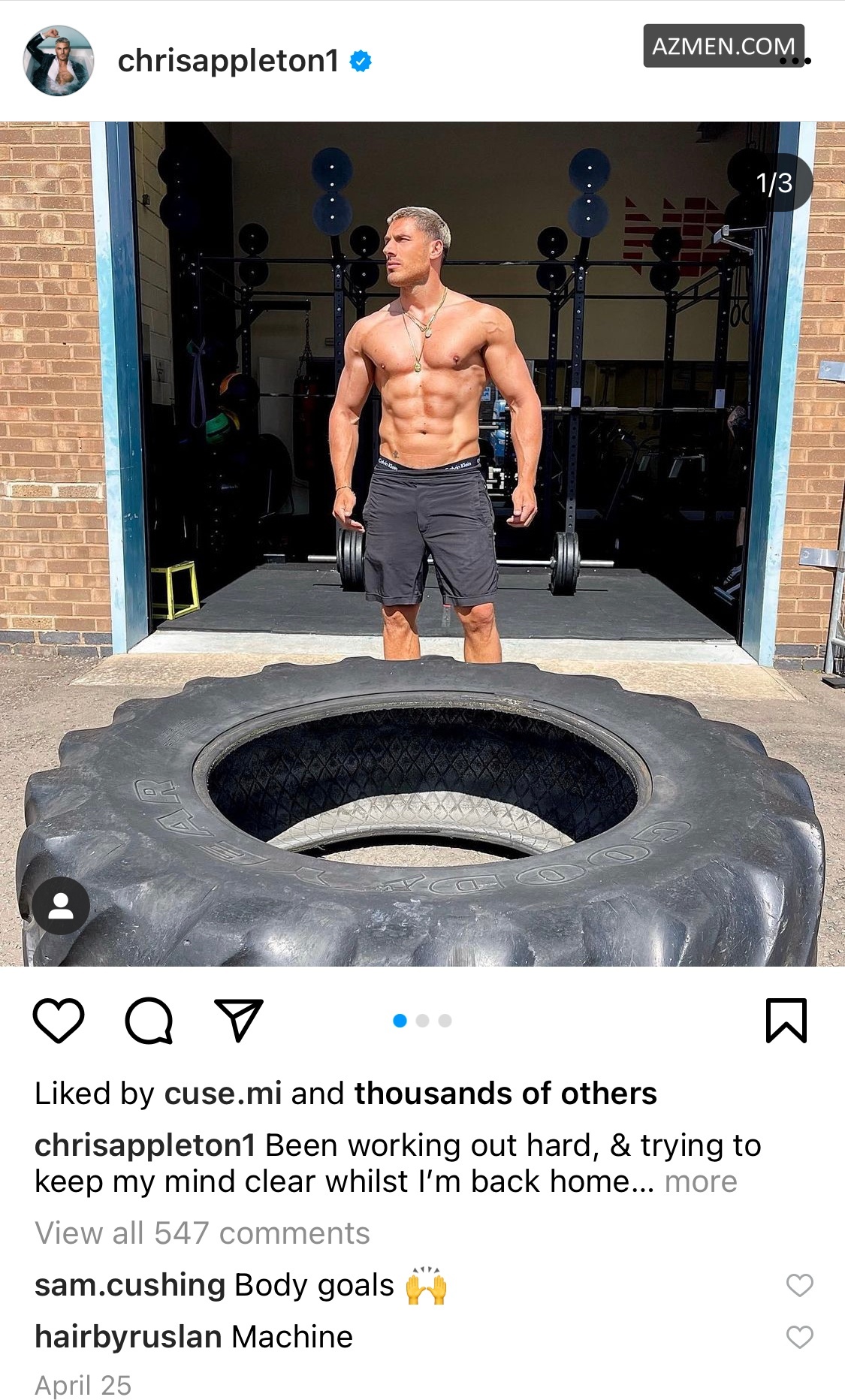This screenshot has height=1400, width=845.
Task: Open chrisappleton1 profile picture avatar
Action: click(x=59, y=61)
